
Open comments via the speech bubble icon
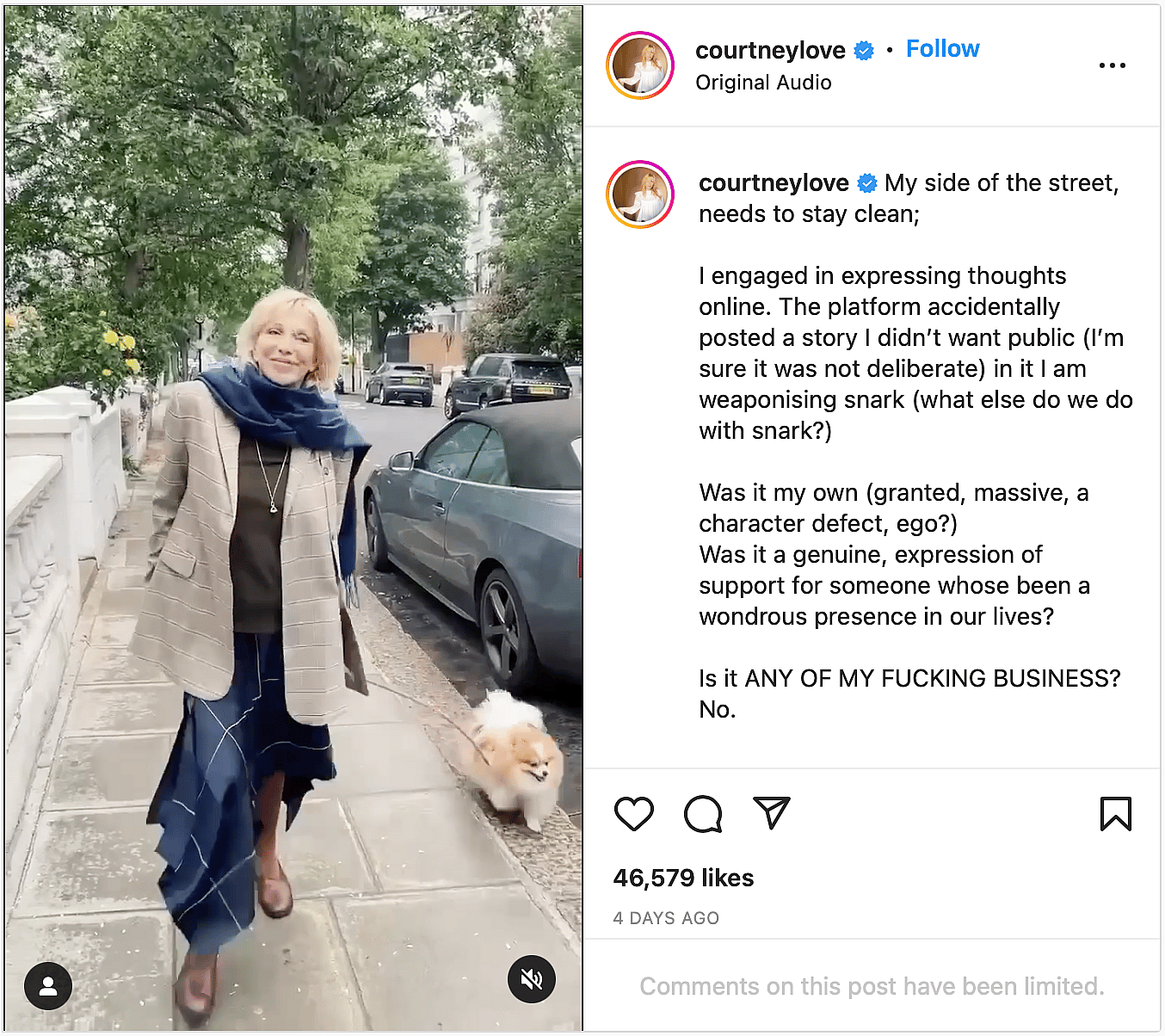click(703, 814)
